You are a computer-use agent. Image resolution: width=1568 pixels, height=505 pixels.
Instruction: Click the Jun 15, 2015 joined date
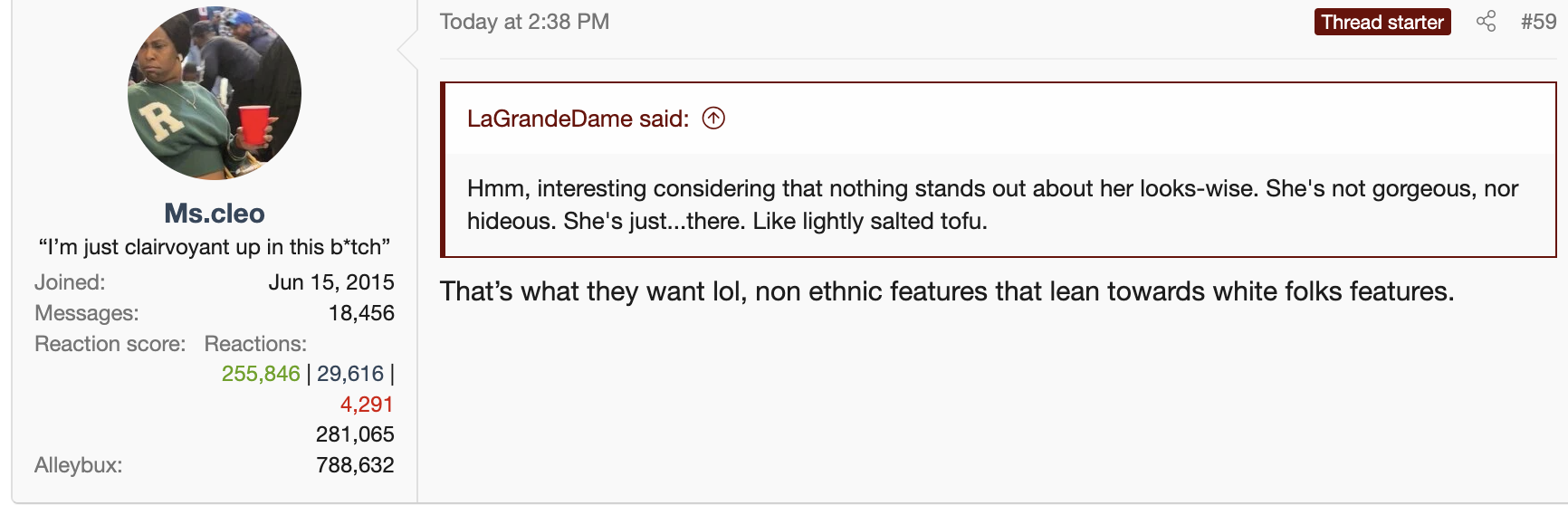(331, 282)
